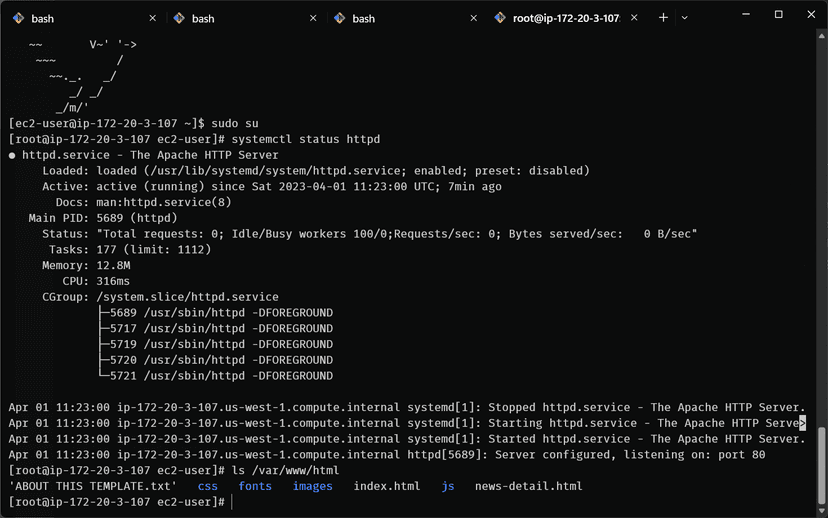Click the 'Started httpd.service' log line
The image size is (828, 518).
(407, 439)
